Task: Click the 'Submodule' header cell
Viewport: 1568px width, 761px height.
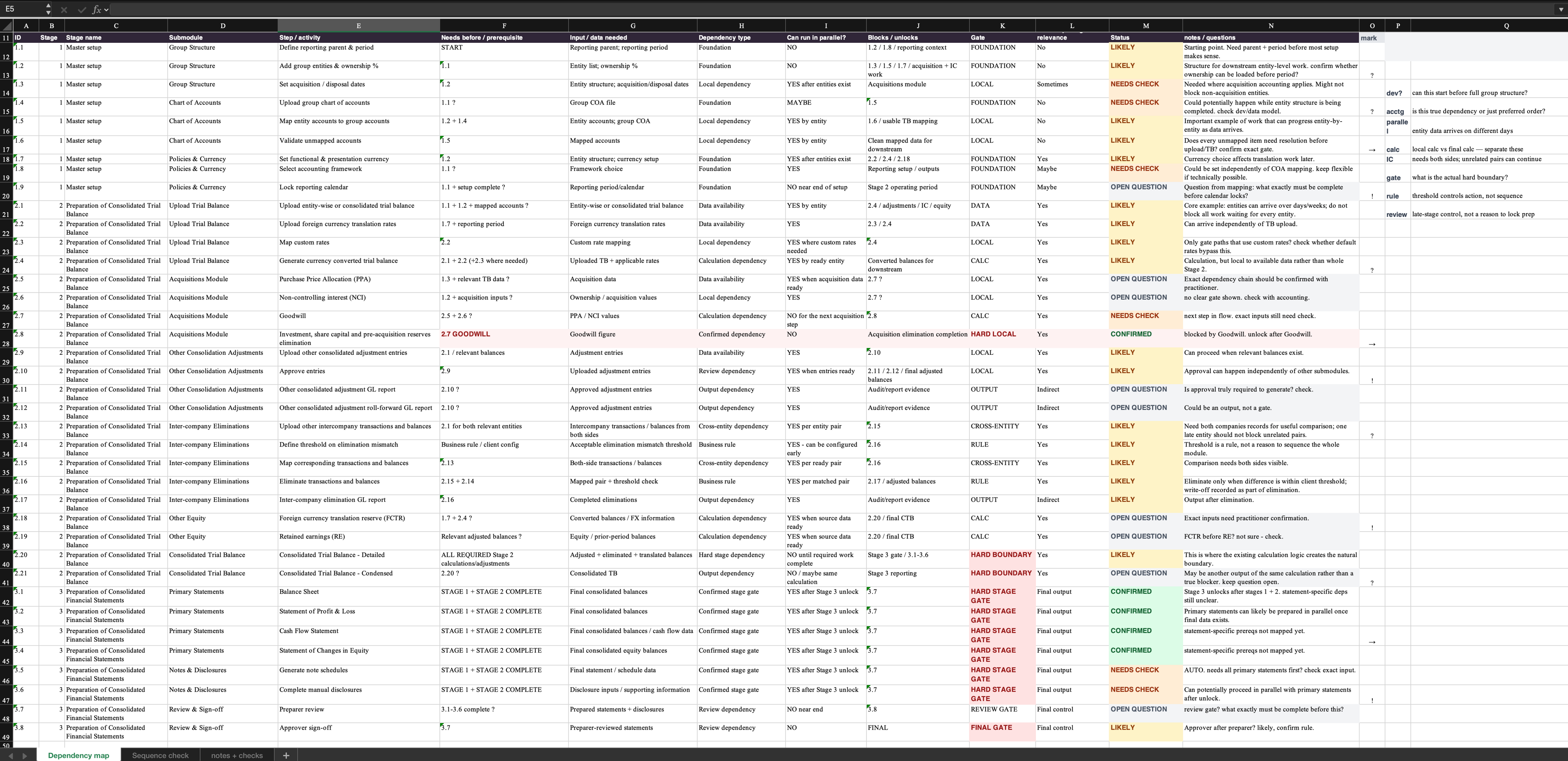Action: click(x=222, y=38)
